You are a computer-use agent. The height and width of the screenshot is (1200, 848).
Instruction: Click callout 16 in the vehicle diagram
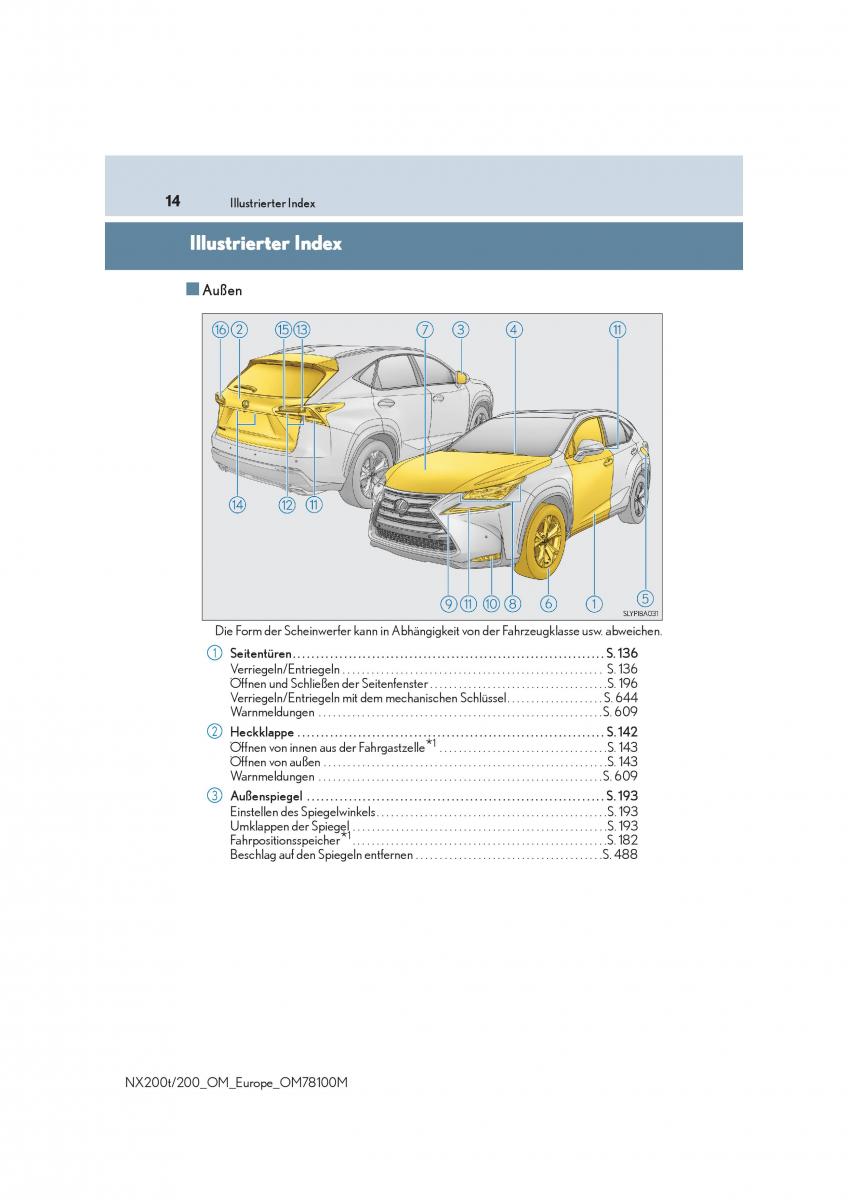click(220, 329)
